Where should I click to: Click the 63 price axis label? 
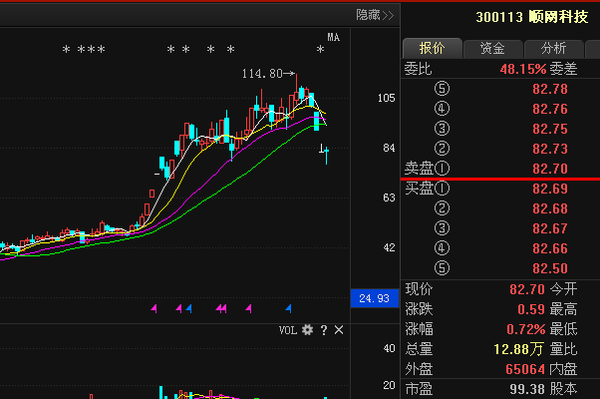[389, 198]
